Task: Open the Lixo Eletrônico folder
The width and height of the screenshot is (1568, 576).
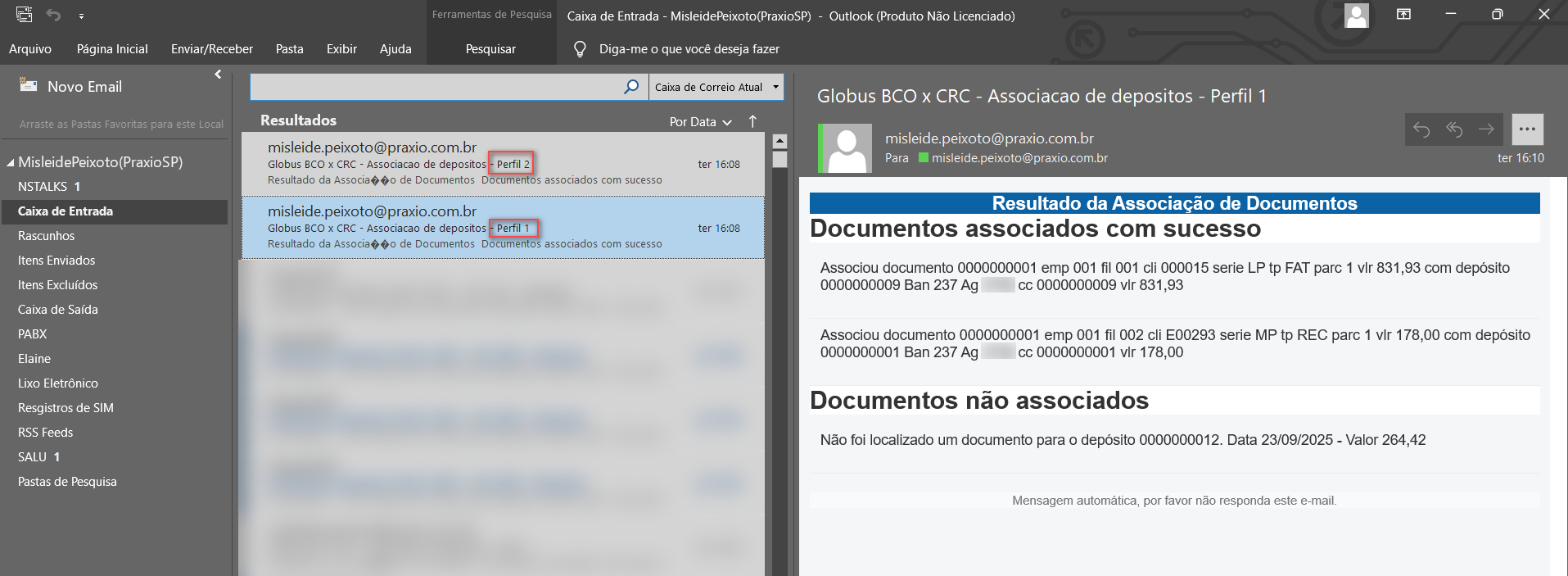Action: [x=114, y=383]
